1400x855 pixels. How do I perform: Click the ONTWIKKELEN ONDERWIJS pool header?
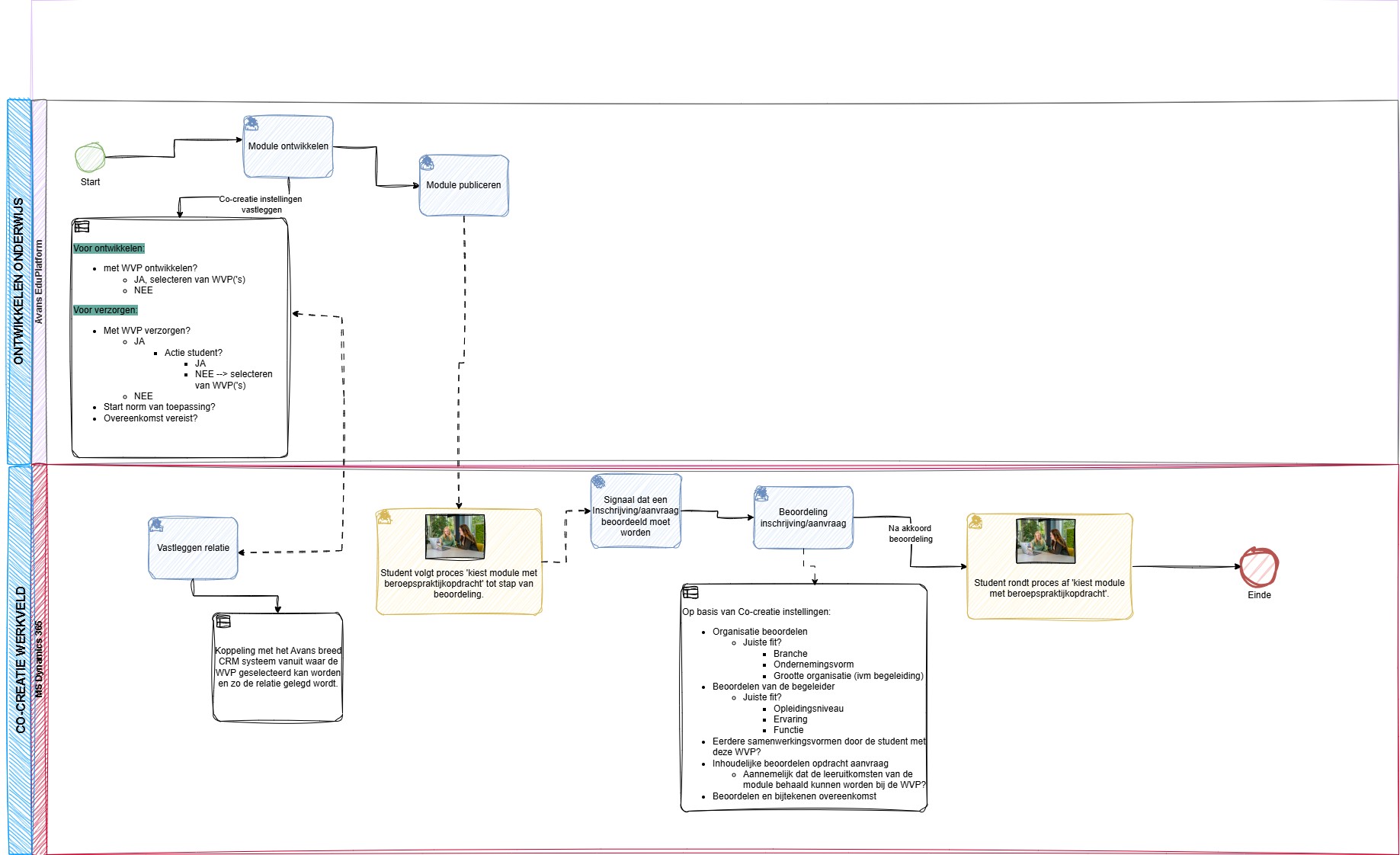tap(19, 281)
